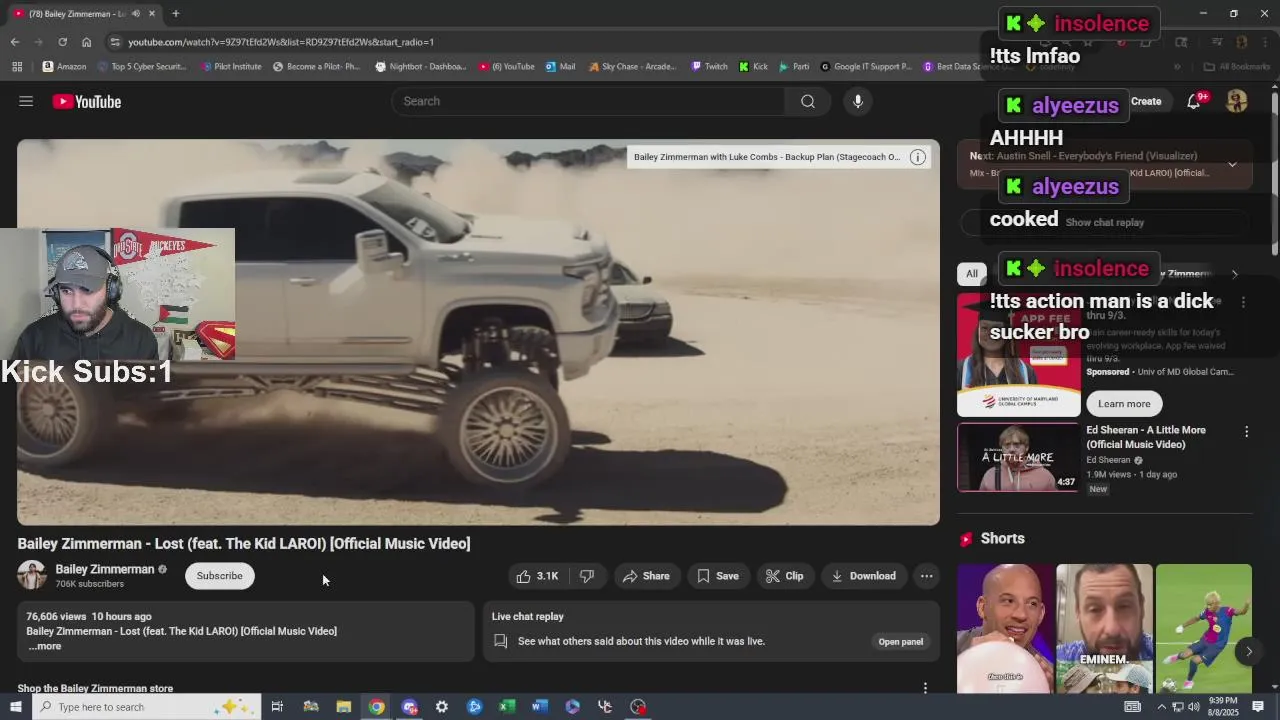Open the soccer player Shorts thumbnail
The width and height of the screenshot is (1280, 720).
1203,628
